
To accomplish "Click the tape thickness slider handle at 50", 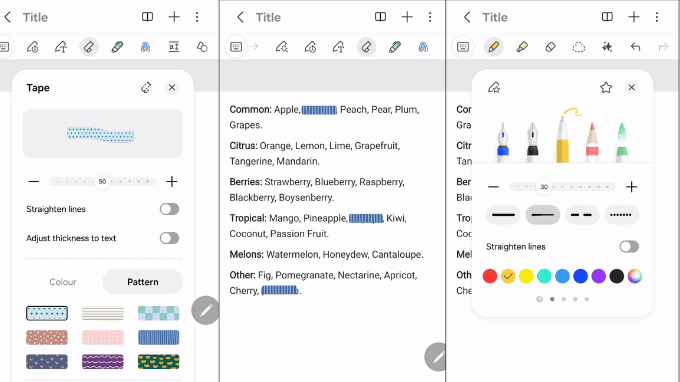I will pyautogui.click(x=102, y=181).
